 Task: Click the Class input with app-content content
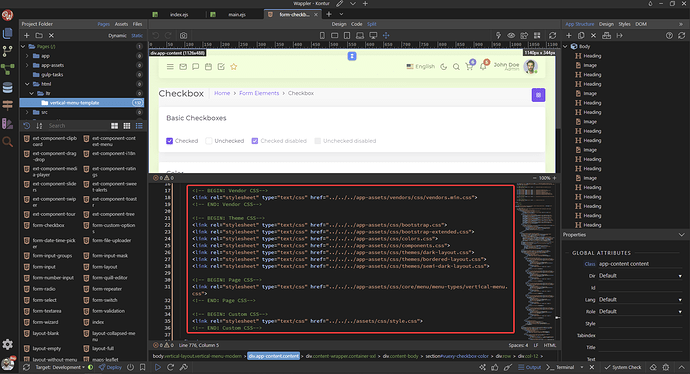pyautogui.click(x=641, y=264)
